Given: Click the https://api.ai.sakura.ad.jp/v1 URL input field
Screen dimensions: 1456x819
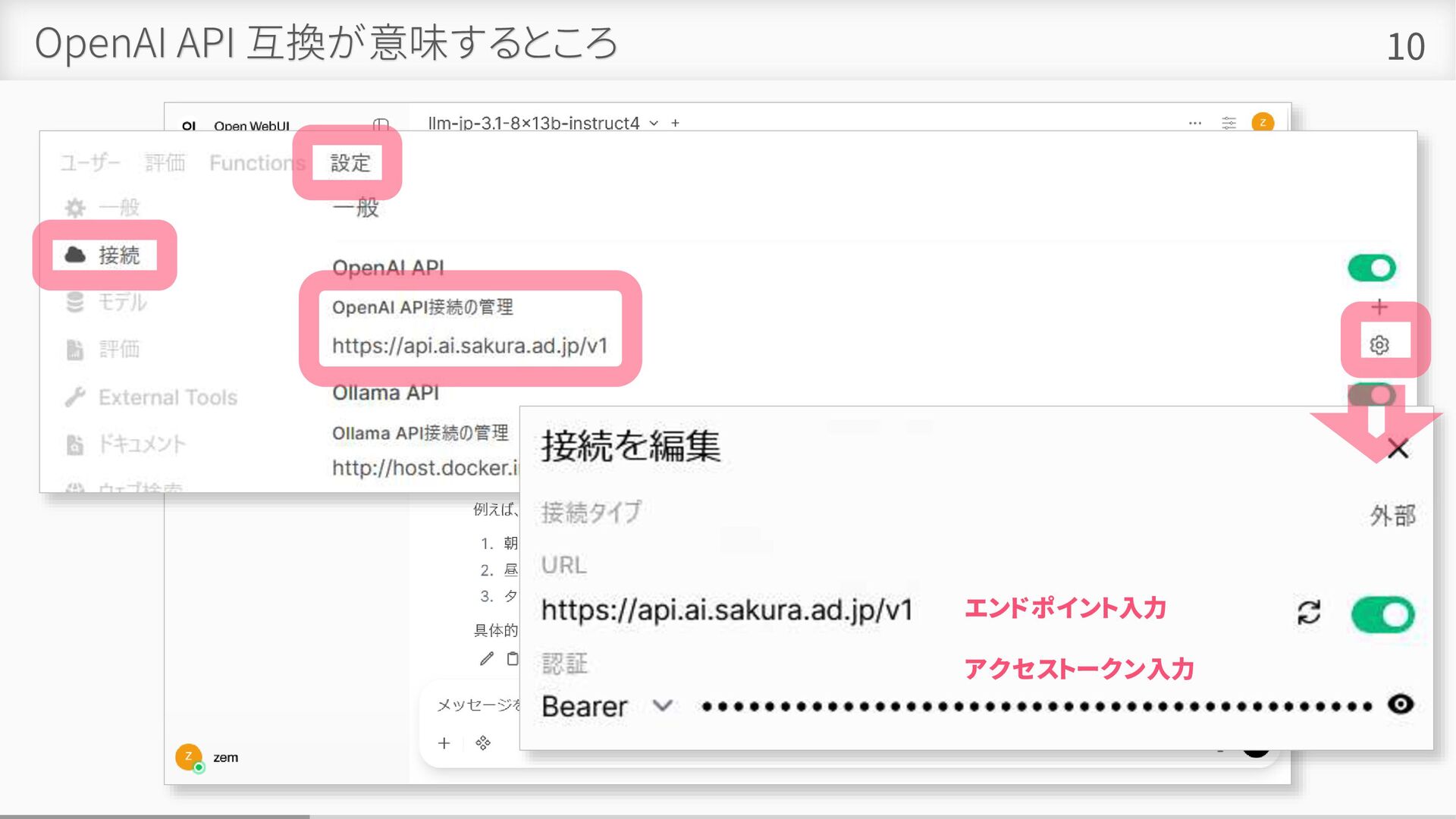Looking at the screenshot, I should point(726,610).
